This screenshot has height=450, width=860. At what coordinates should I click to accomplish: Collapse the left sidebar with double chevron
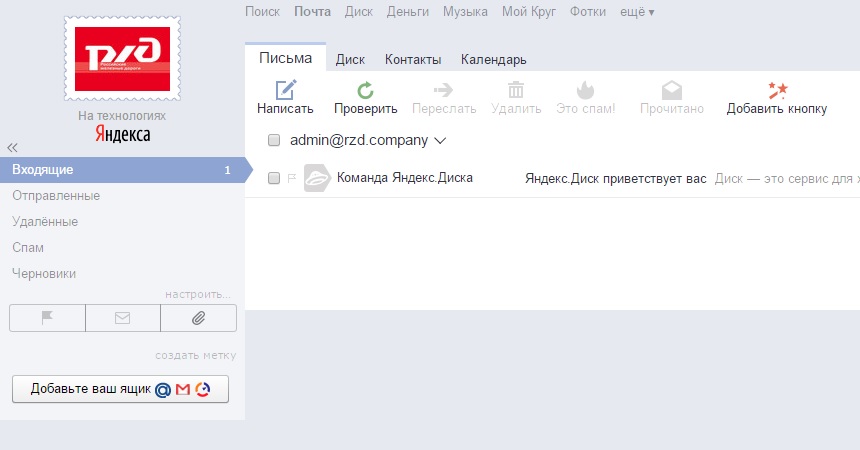(x=13, y=147)
